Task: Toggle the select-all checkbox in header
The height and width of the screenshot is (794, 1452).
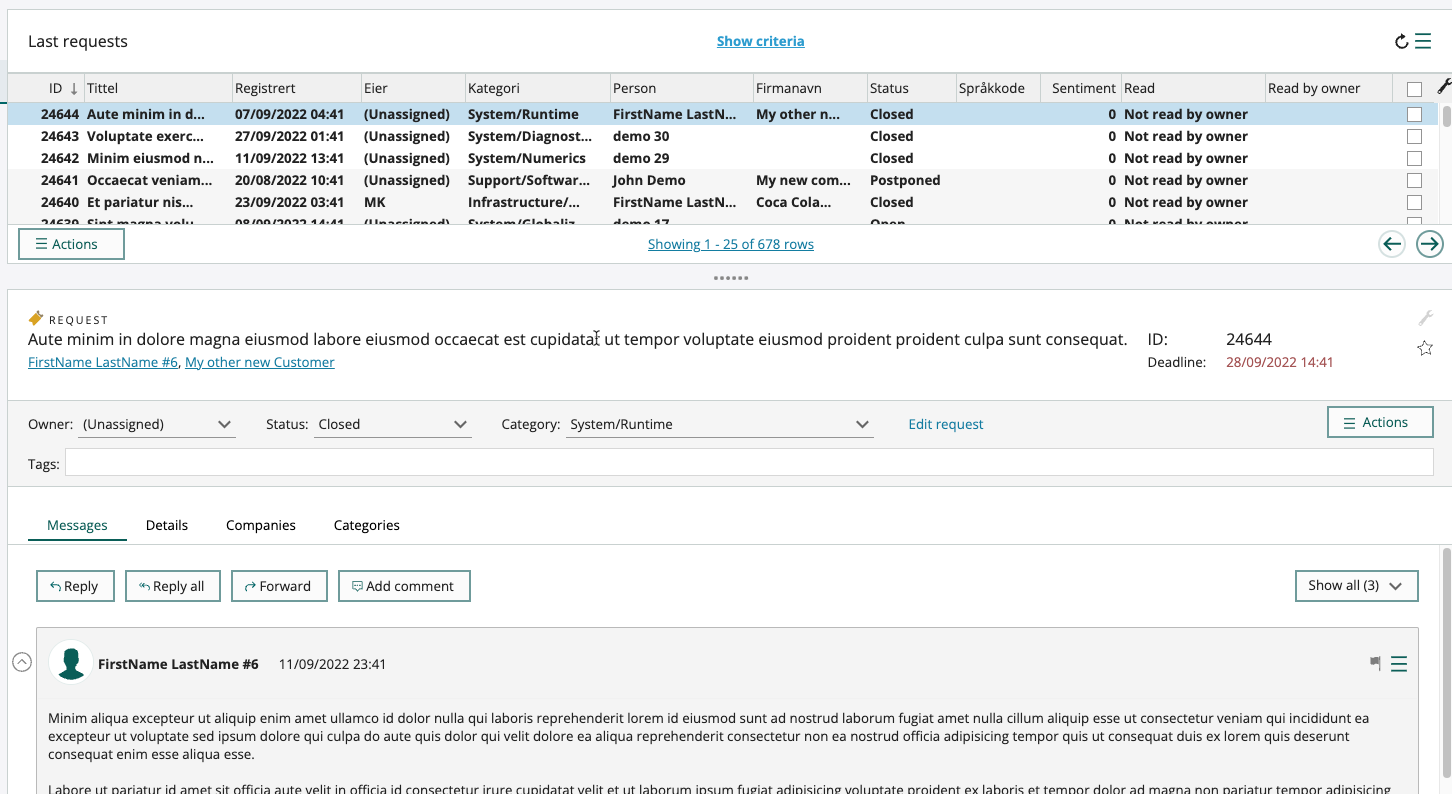Action: pyautogui.click(x=1414, y=89)
